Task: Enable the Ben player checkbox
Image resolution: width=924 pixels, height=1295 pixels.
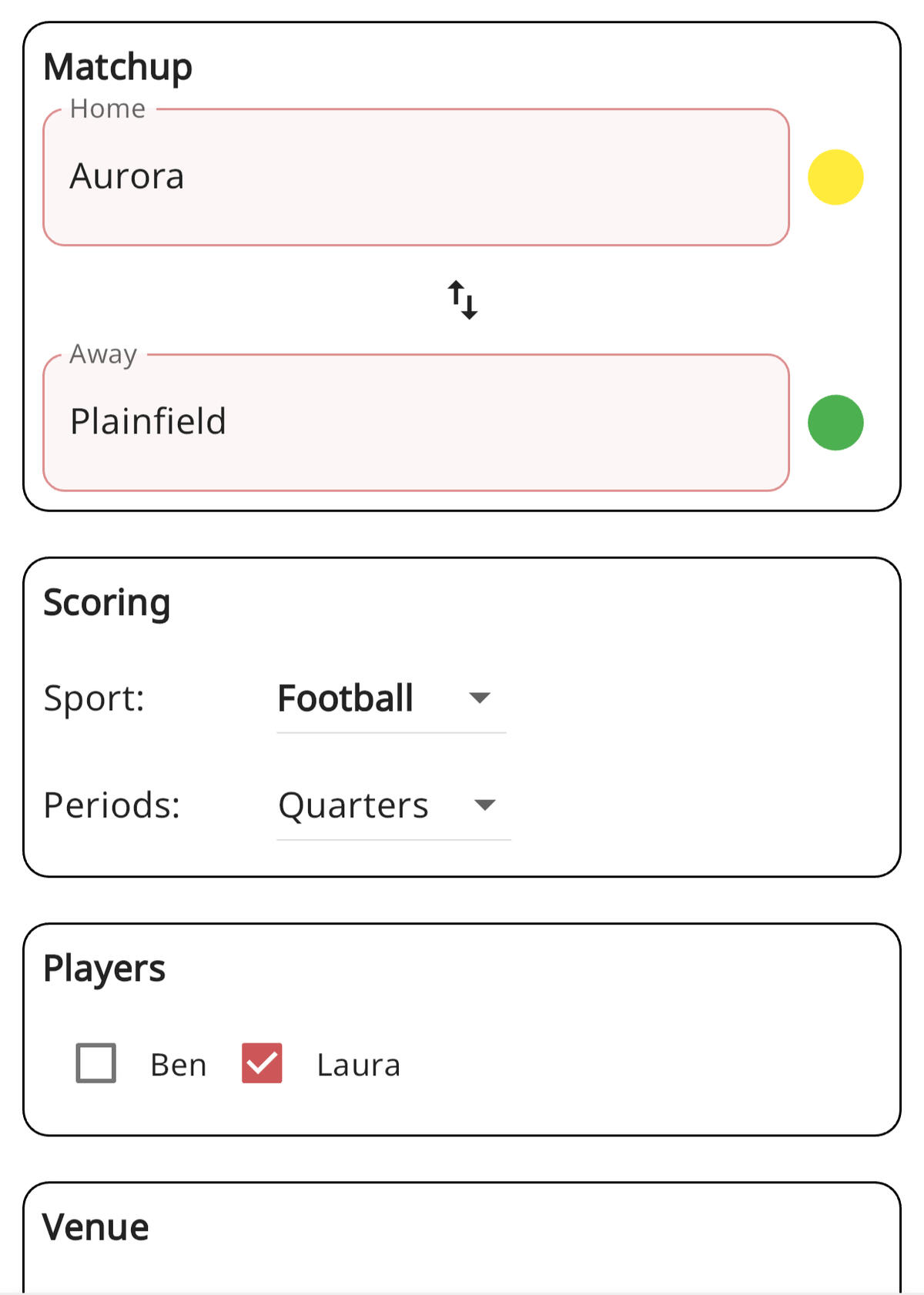Action: pyautogui.click(x=96, y=1063)
